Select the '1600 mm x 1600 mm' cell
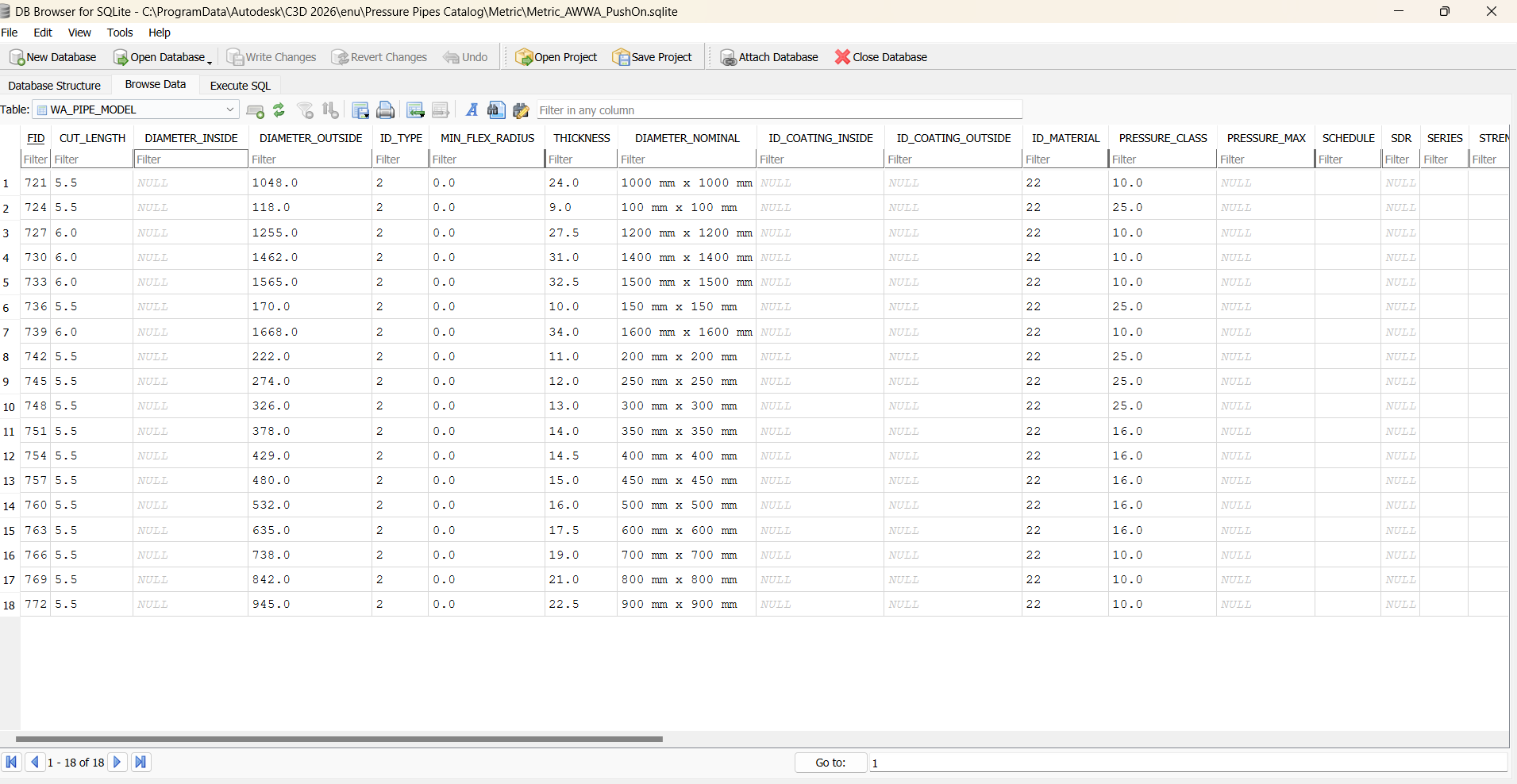 tap(687, 332)
